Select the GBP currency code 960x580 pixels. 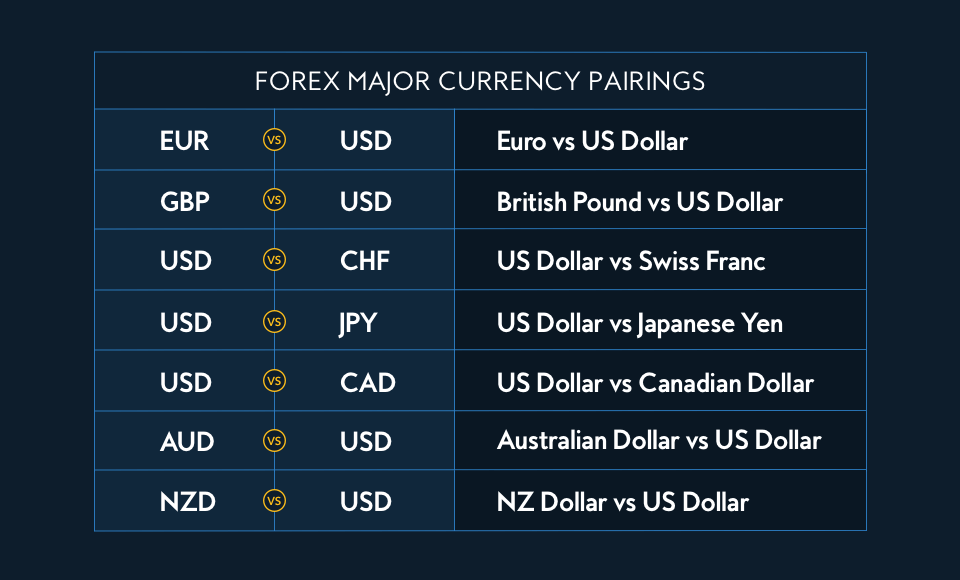tap(185, 202)
